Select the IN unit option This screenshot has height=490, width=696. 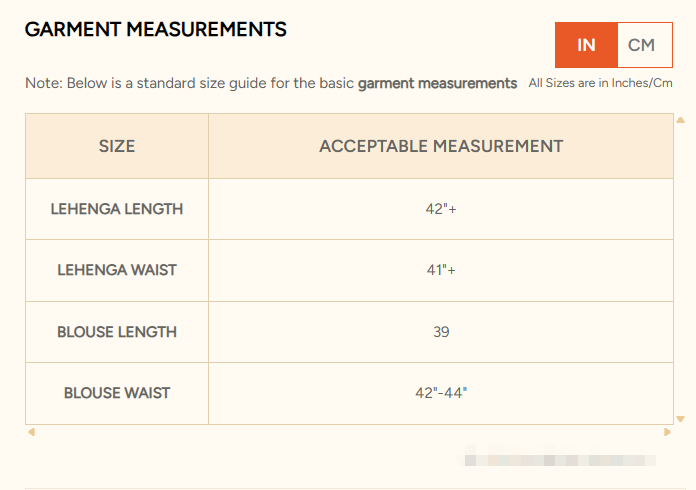click(586, 45)
